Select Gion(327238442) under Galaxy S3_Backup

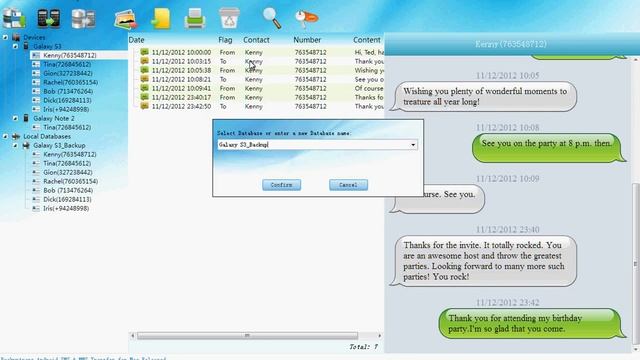pos(68,172)
